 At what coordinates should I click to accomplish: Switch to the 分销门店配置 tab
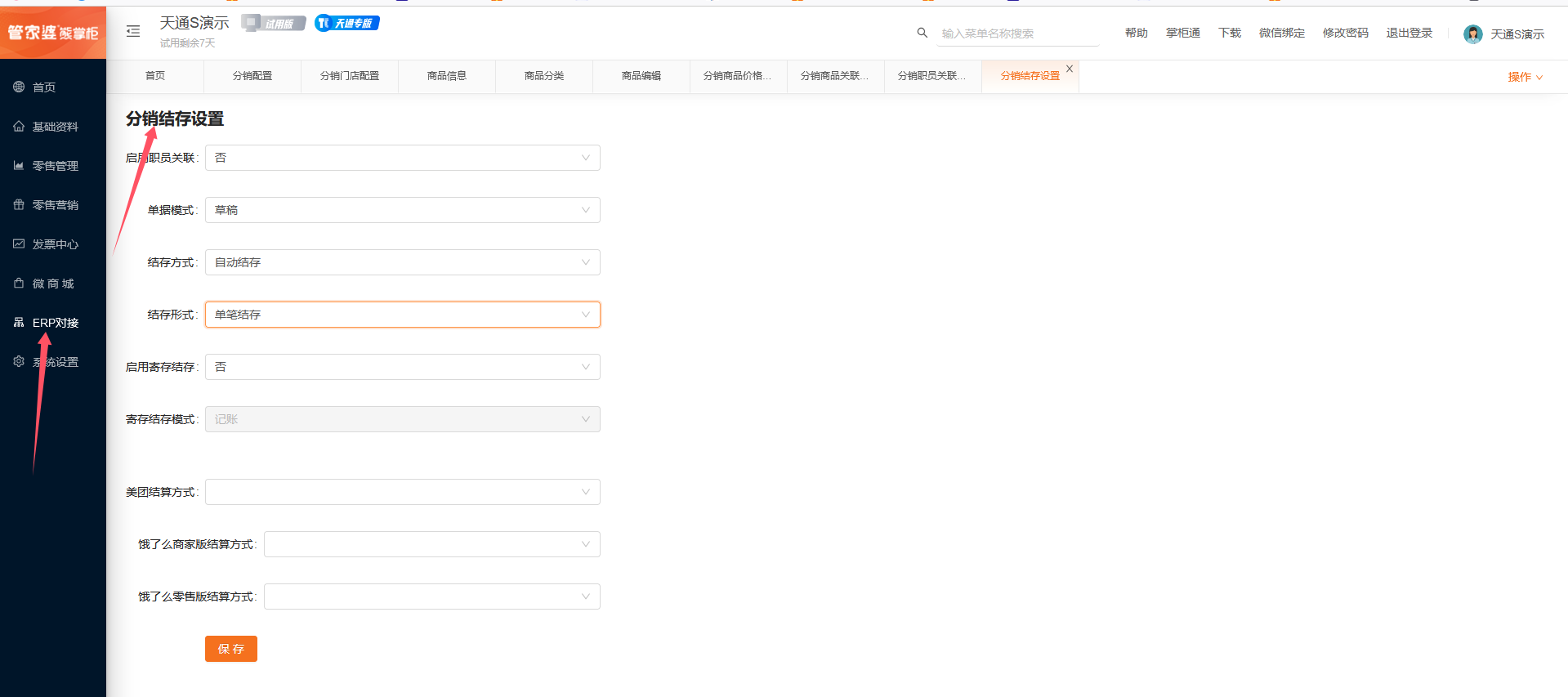click(x=350, y=76)
